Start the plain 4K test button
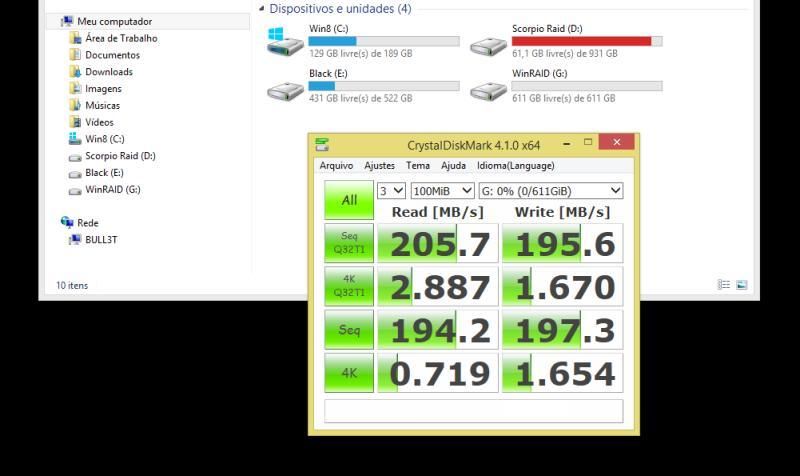 click(x=349, y=373)
